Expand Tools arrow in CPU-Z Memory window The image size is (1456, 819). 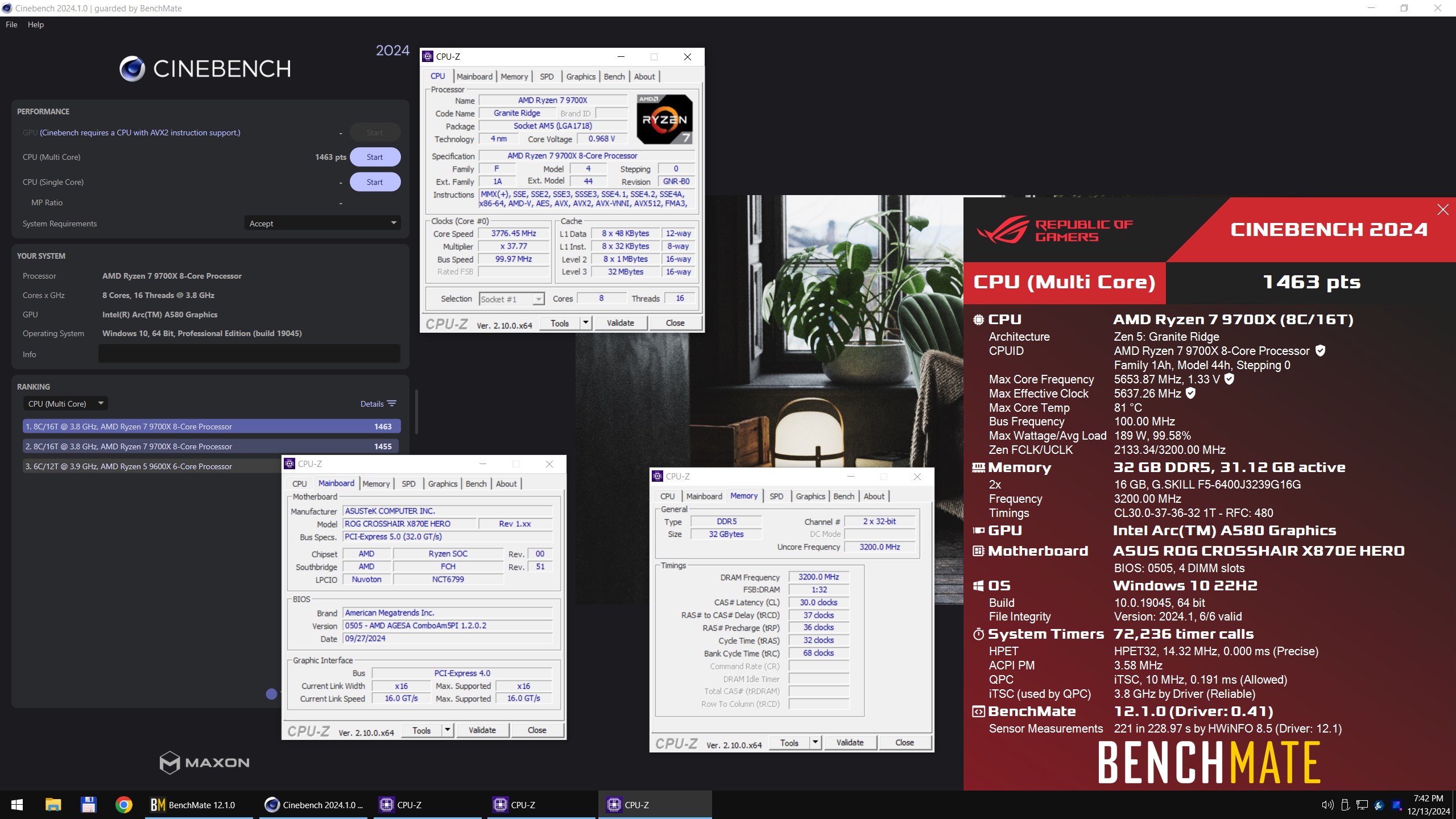[816, 743]
